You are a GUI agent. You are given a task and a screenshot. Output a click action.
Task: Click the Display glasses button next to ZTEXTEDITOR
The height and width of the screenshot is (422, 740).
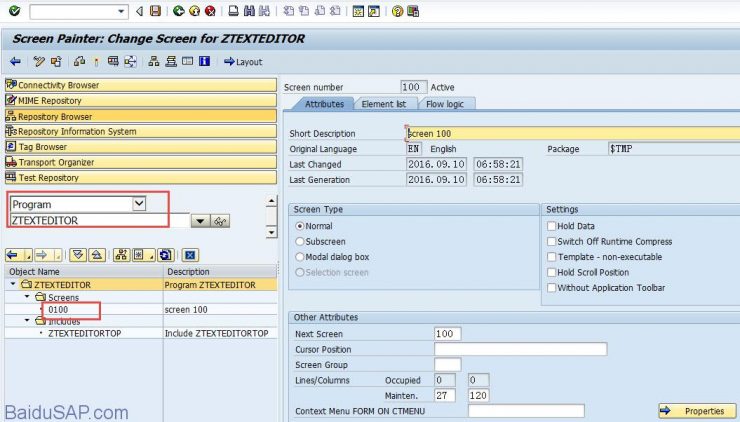(x=220, y=221)
